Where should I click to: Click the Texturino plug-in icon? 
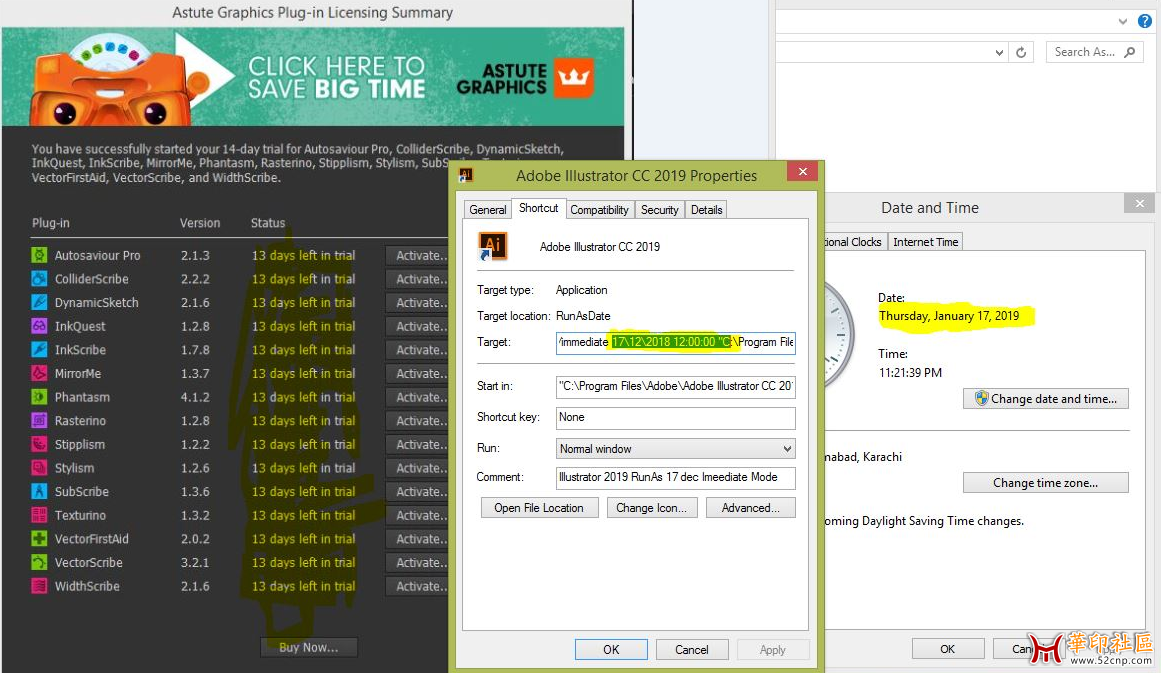point(39,515)
